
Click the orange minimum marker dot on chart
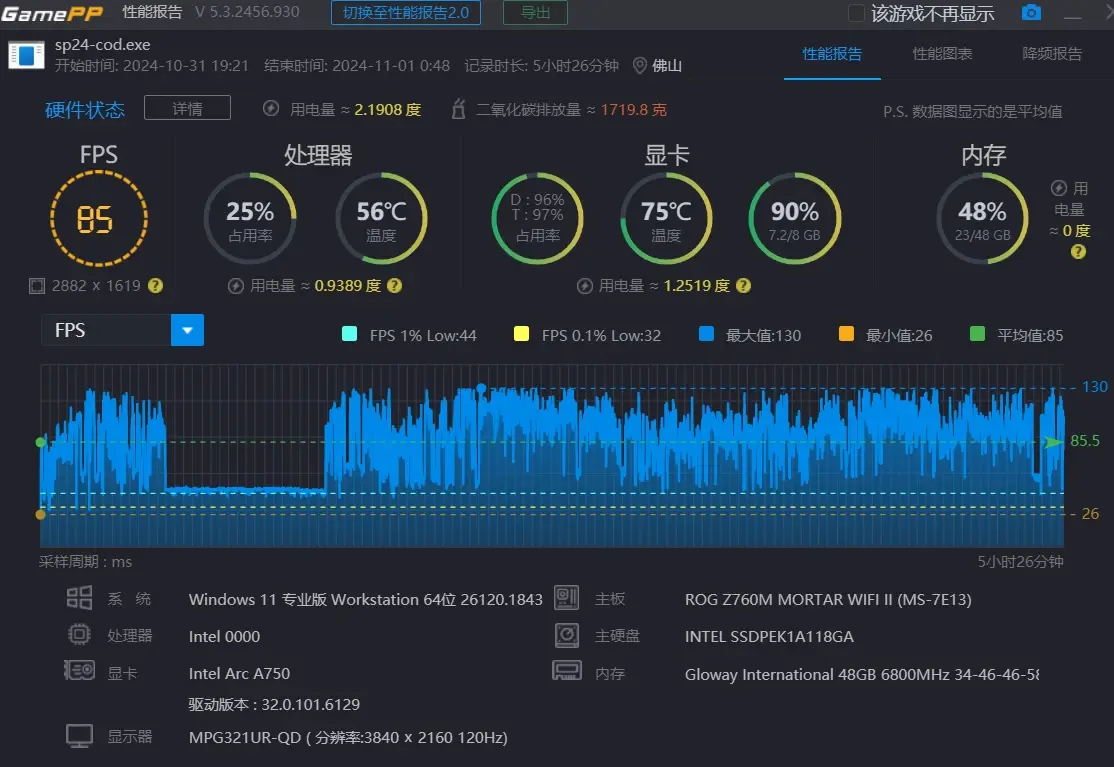(40, 514)
